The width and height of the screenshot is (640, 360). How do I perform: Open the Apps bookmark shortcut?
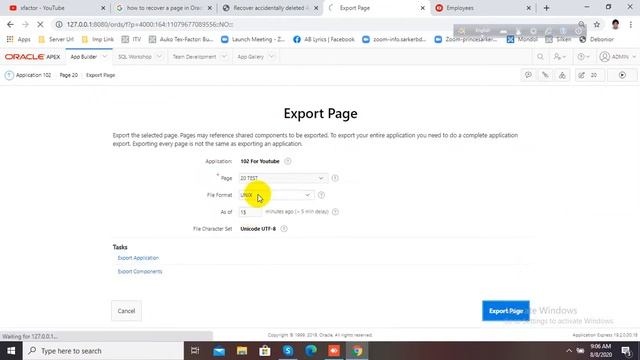(18, 39)
